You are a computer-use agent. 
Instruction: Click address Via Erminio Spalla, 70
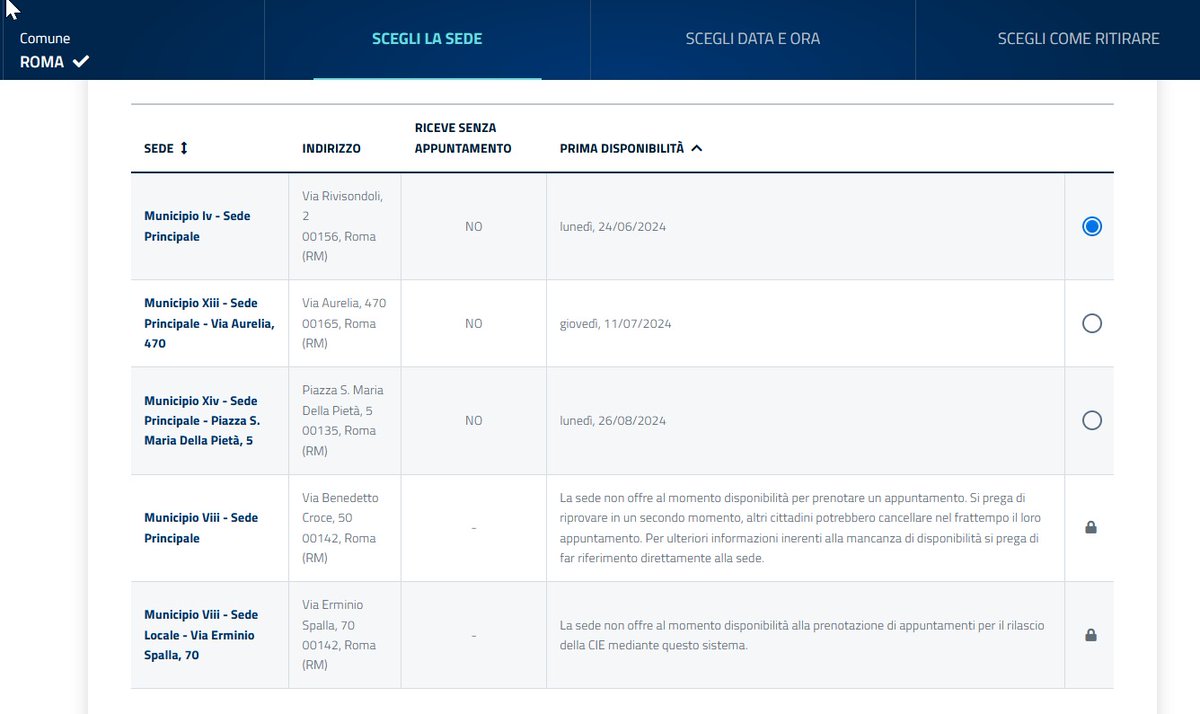pyautogui.click(x=339, y=635)
